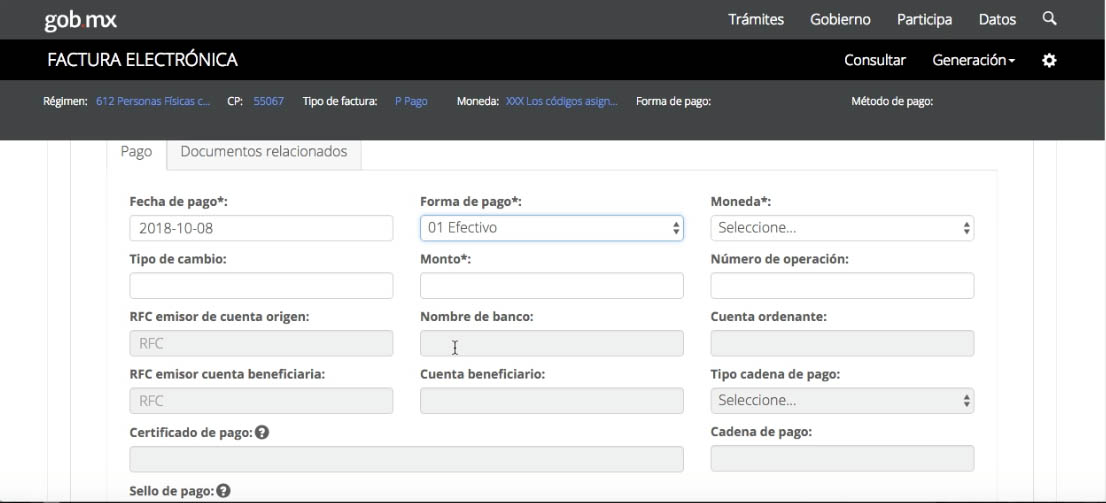1106x503 pixels.
Task: Switch to Documentos relacionados tab
Action: coord(264,152)
